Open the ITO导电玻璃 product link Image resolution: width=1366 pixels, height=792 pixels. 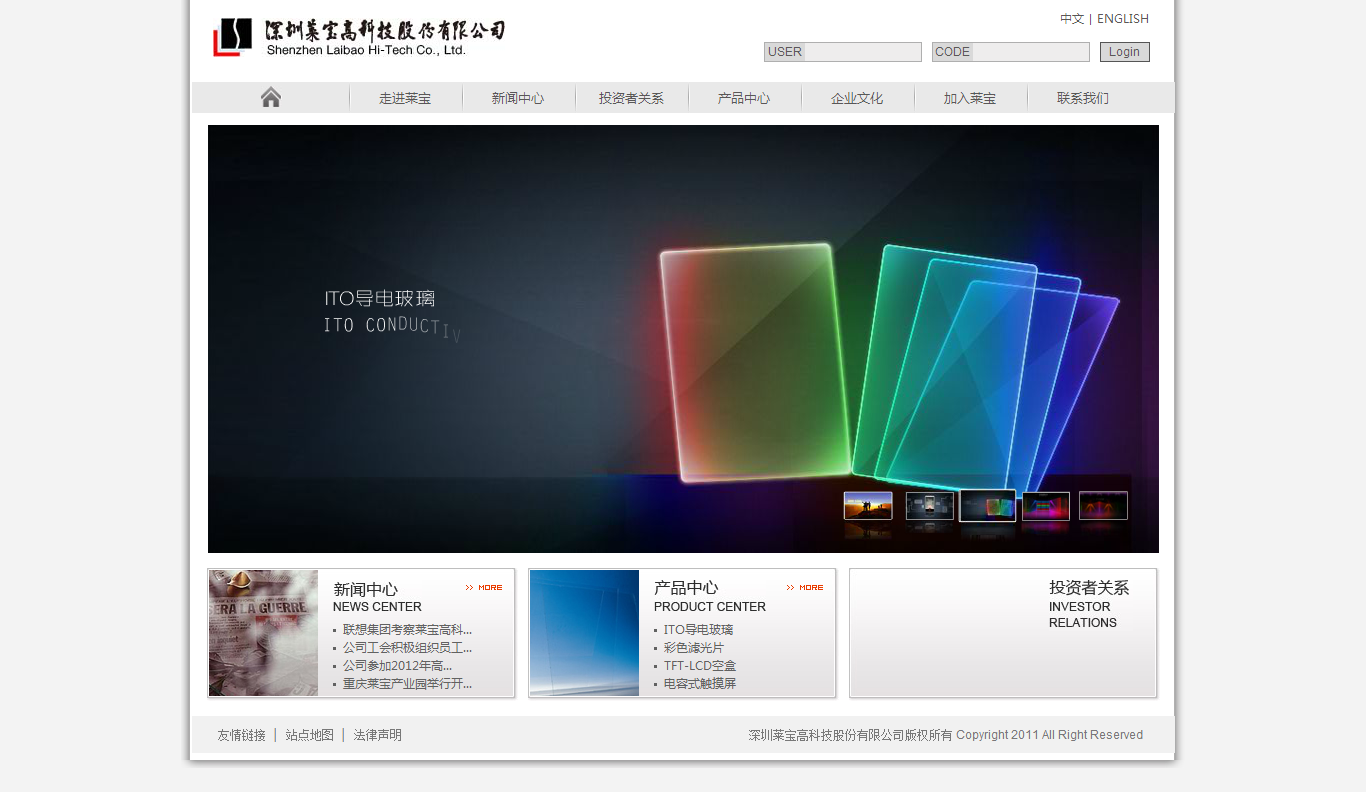click(698, 630)
